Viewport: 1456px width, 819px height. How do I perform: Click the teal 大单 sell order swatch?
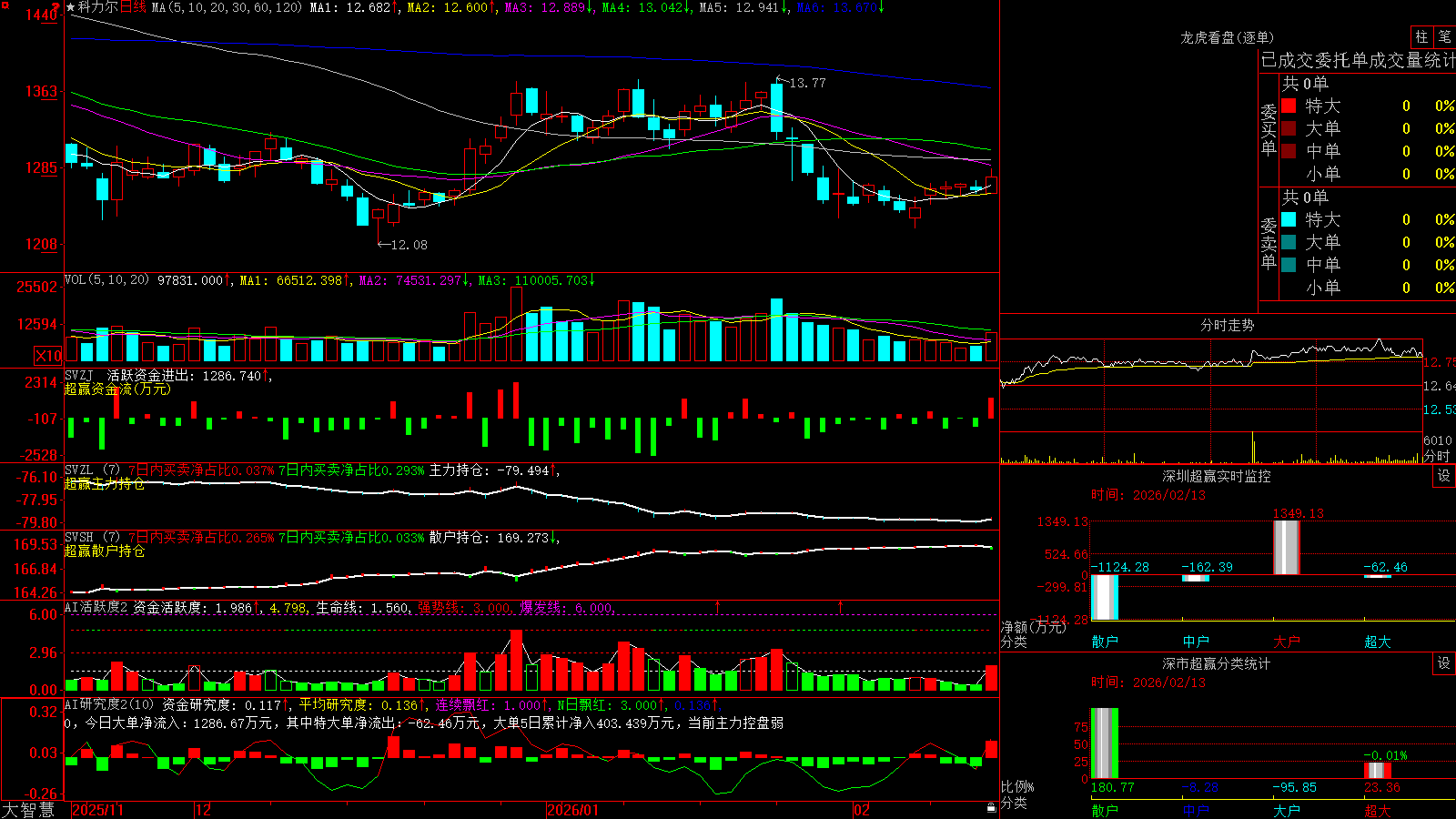[x=1289, y=242]
